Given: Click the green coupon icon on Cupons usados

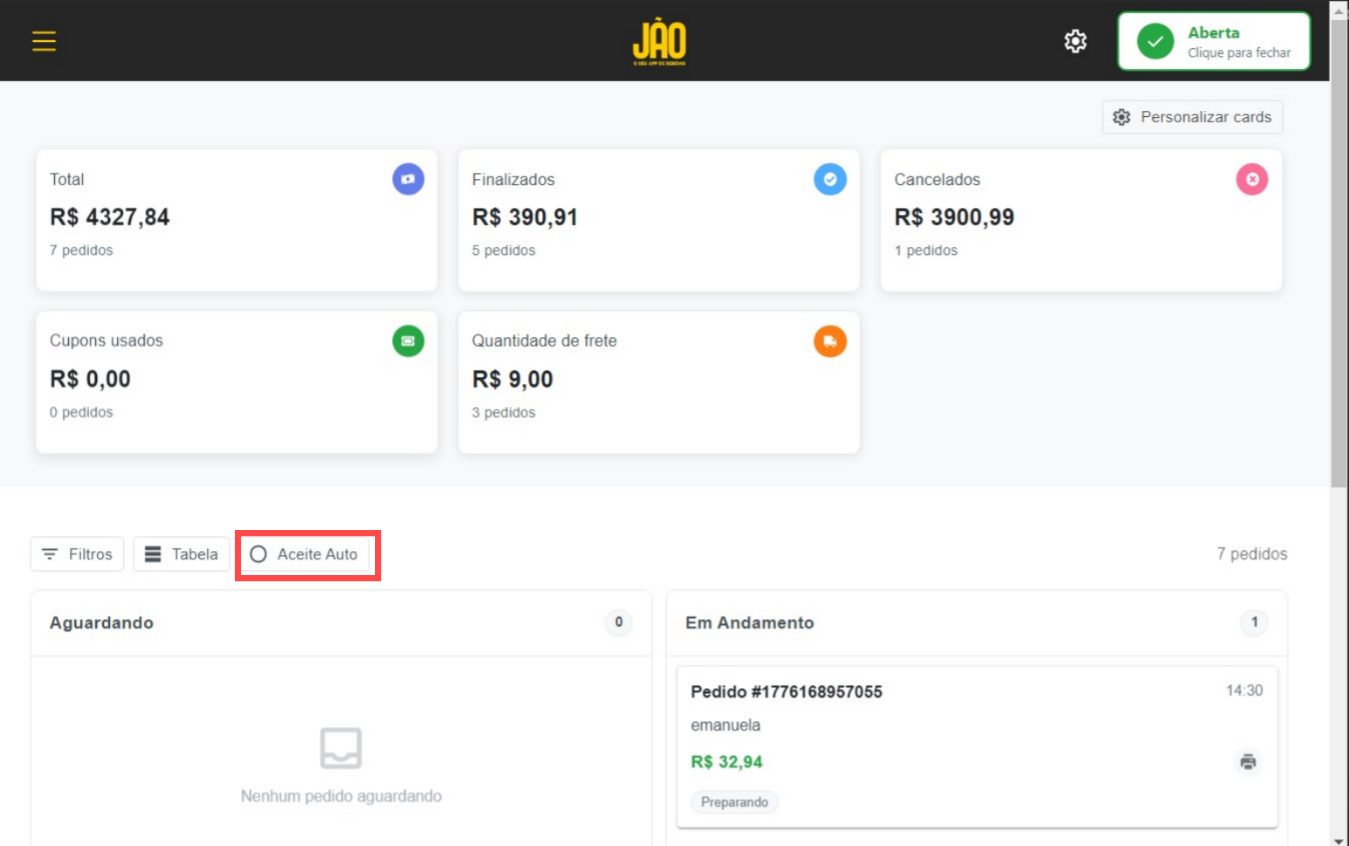Looking at the screenshot, I should click(x=408, y=341).
